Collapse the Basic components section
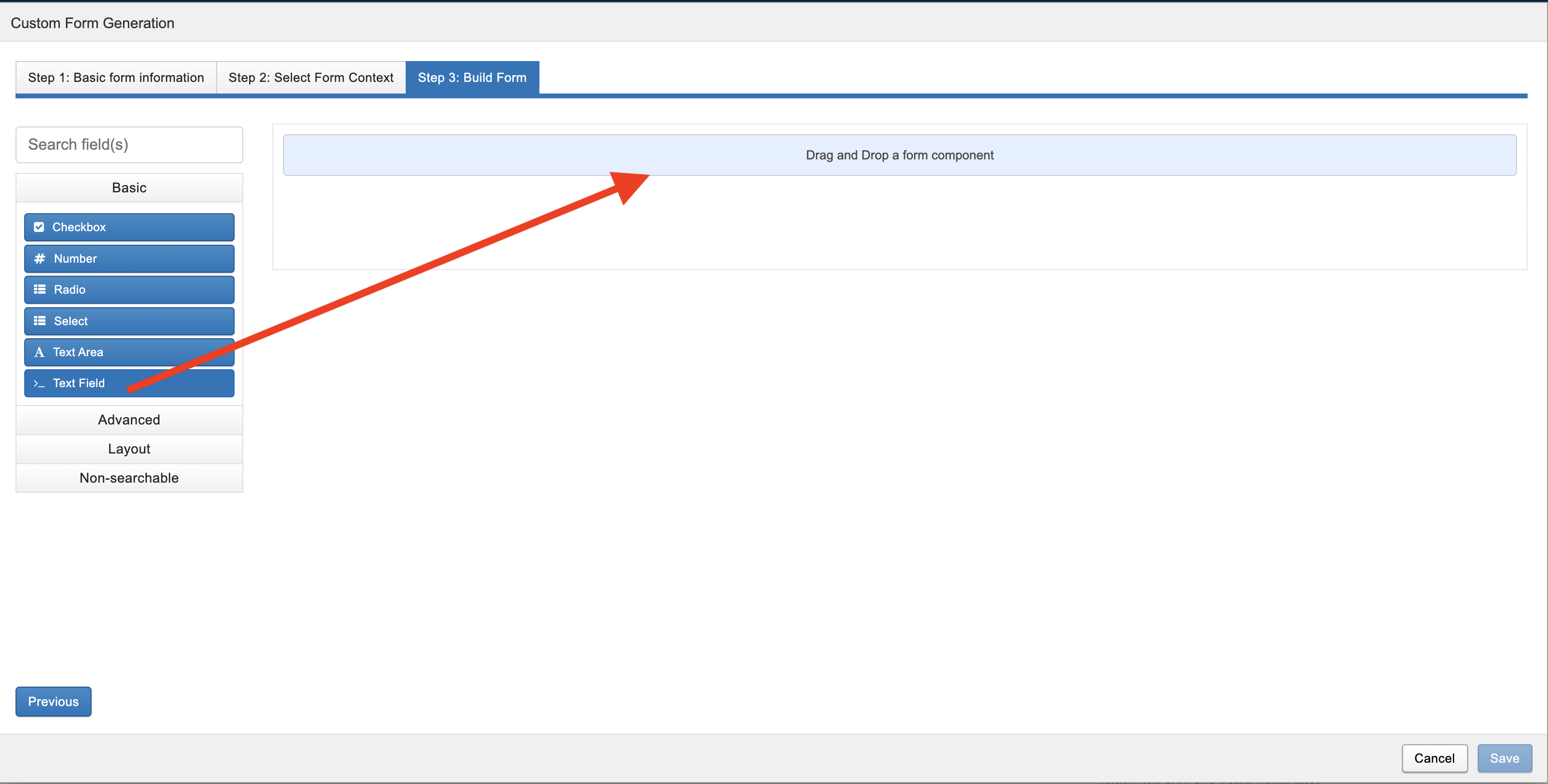The height and width of the screenshot is (784, 1548). 129,188
